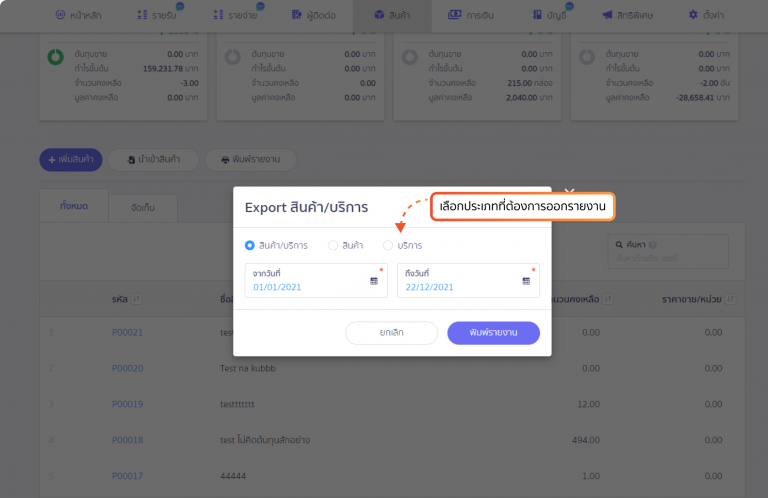Screen dimensions: 768x498
Task: Switch to the จัดเก็บ tab
Action: pyautogui.click(x=143, y=207)
